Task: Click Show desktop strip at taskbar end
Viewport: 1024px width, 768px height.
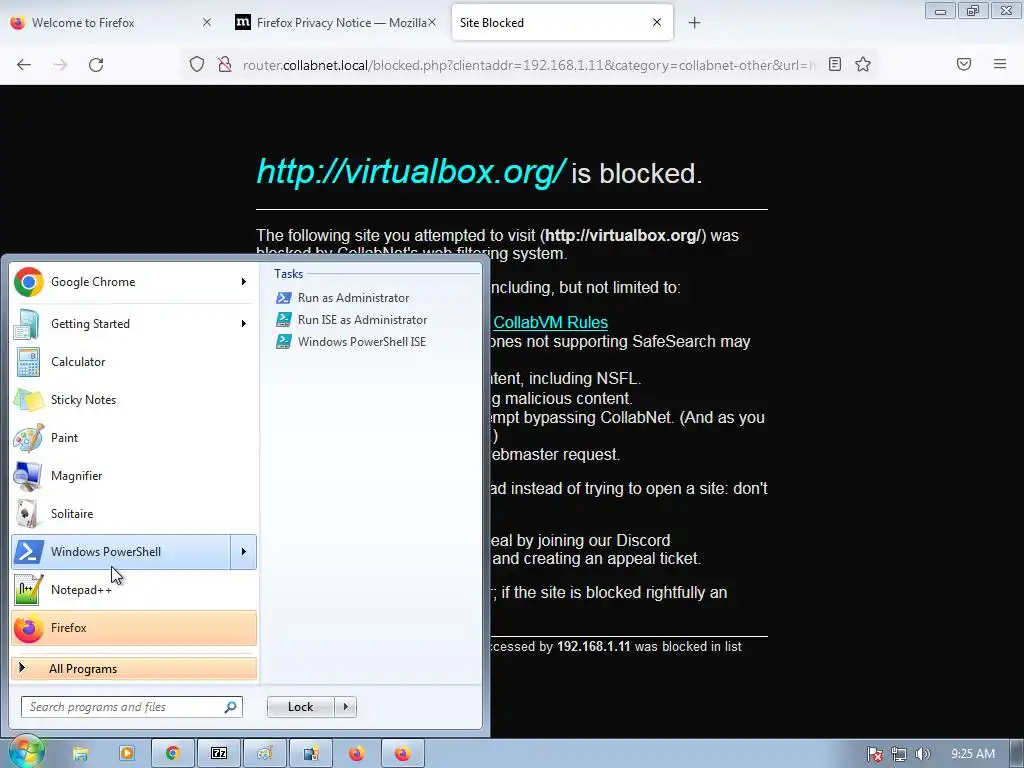Action: coord(1017,754)
